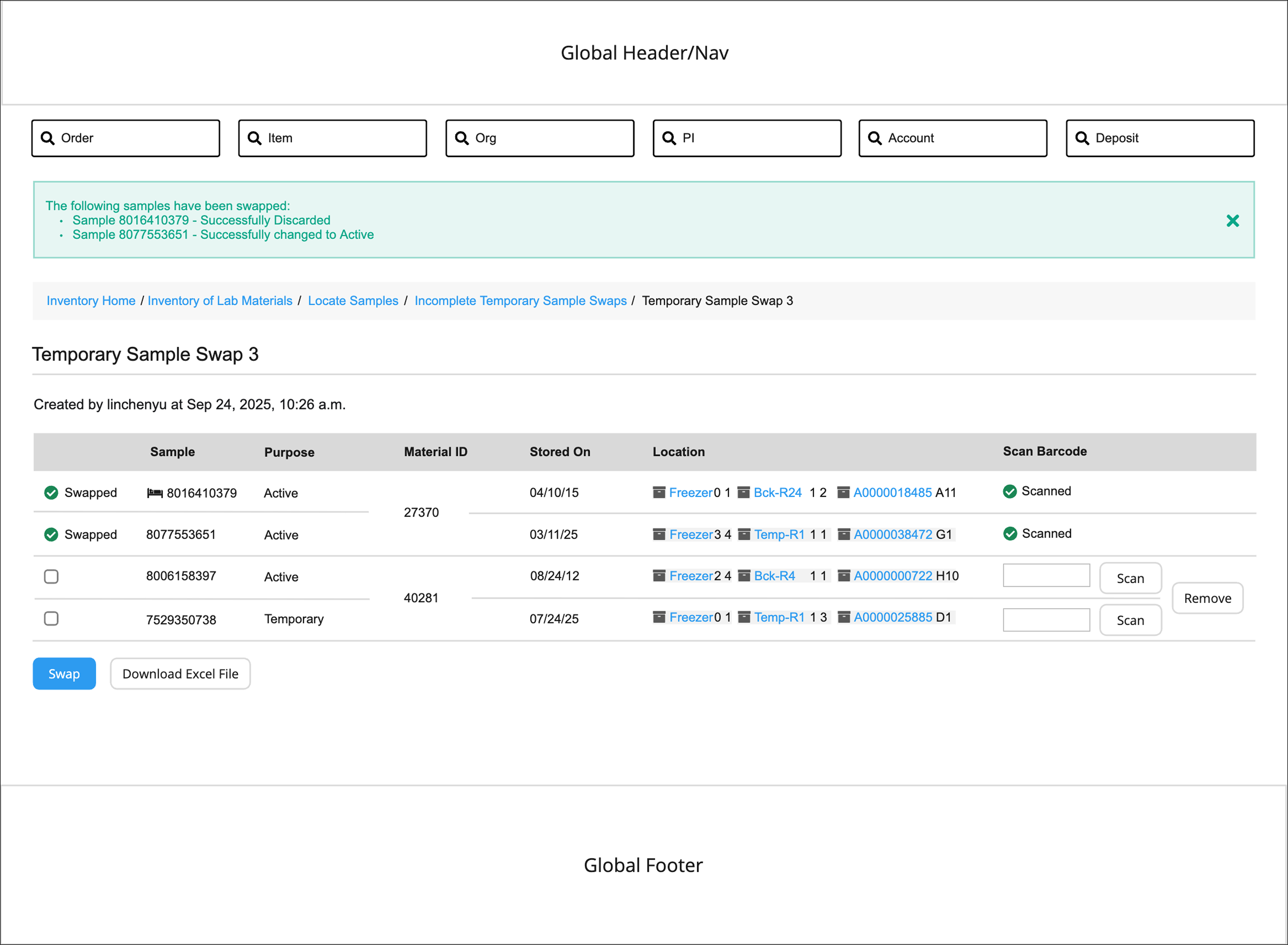Click the box icon before Bck-R24

click(x=743, y=492)
